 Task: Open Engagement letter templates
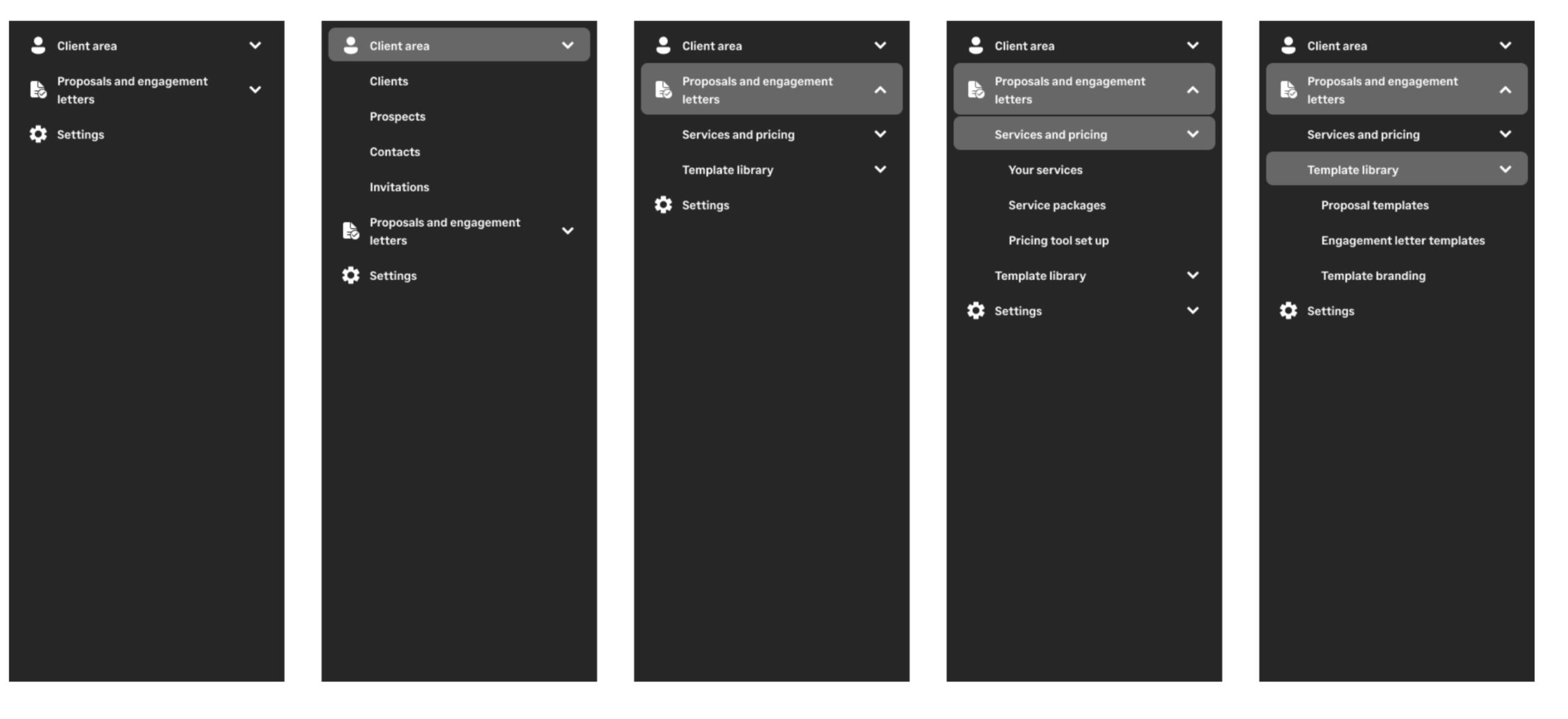point(1403,240)
